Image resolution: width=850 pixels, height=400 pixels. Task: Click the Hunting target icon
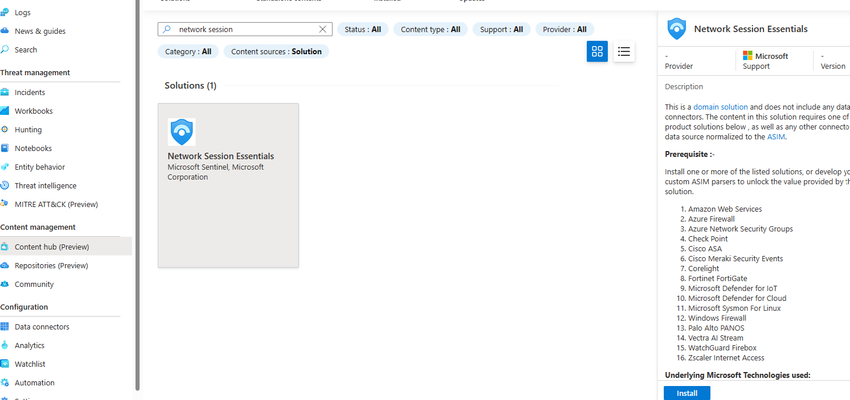[4, 130]
